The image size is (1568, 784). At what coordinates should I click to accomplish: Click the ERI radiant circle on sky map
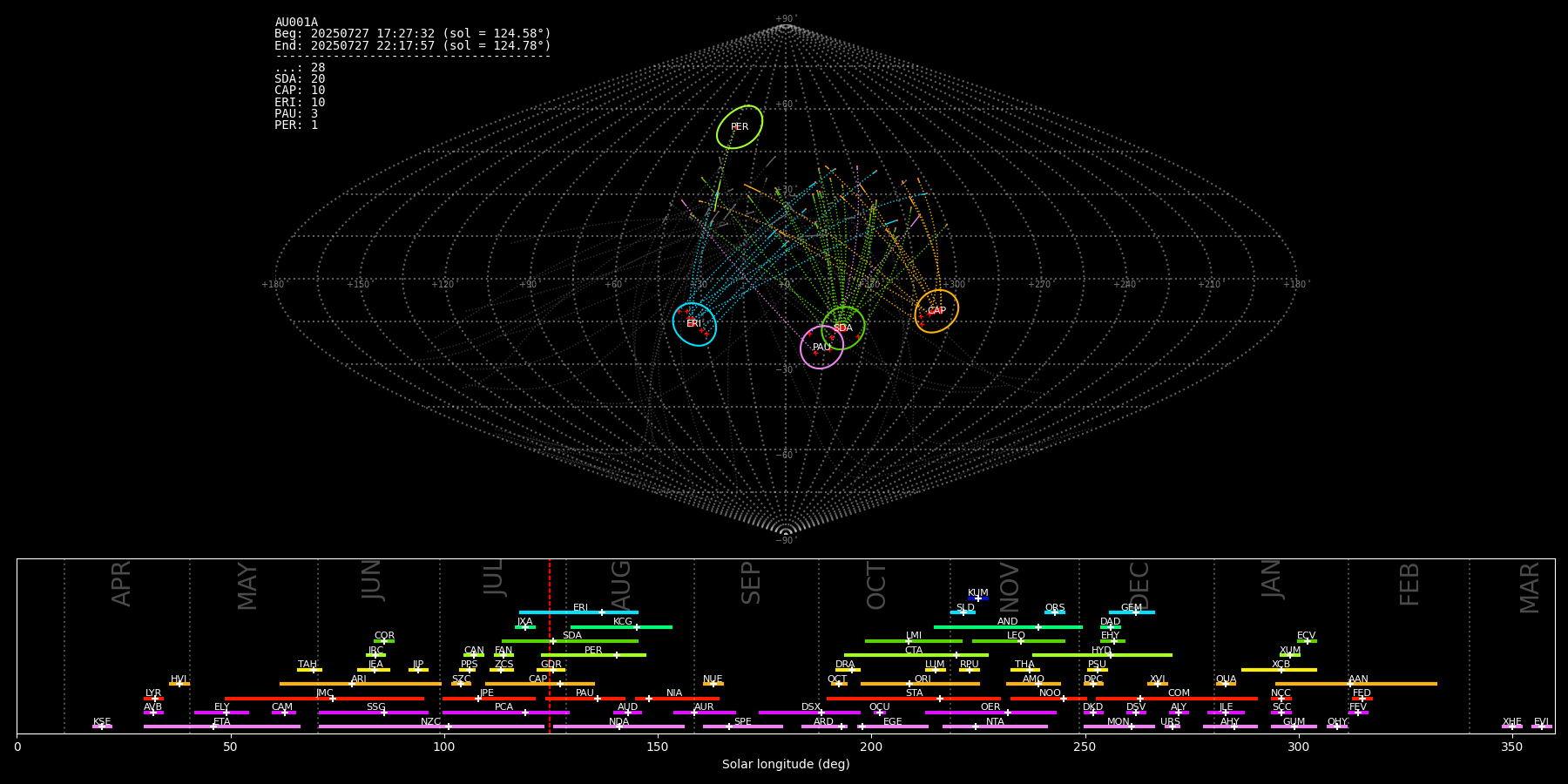click(x=694, y=324)
